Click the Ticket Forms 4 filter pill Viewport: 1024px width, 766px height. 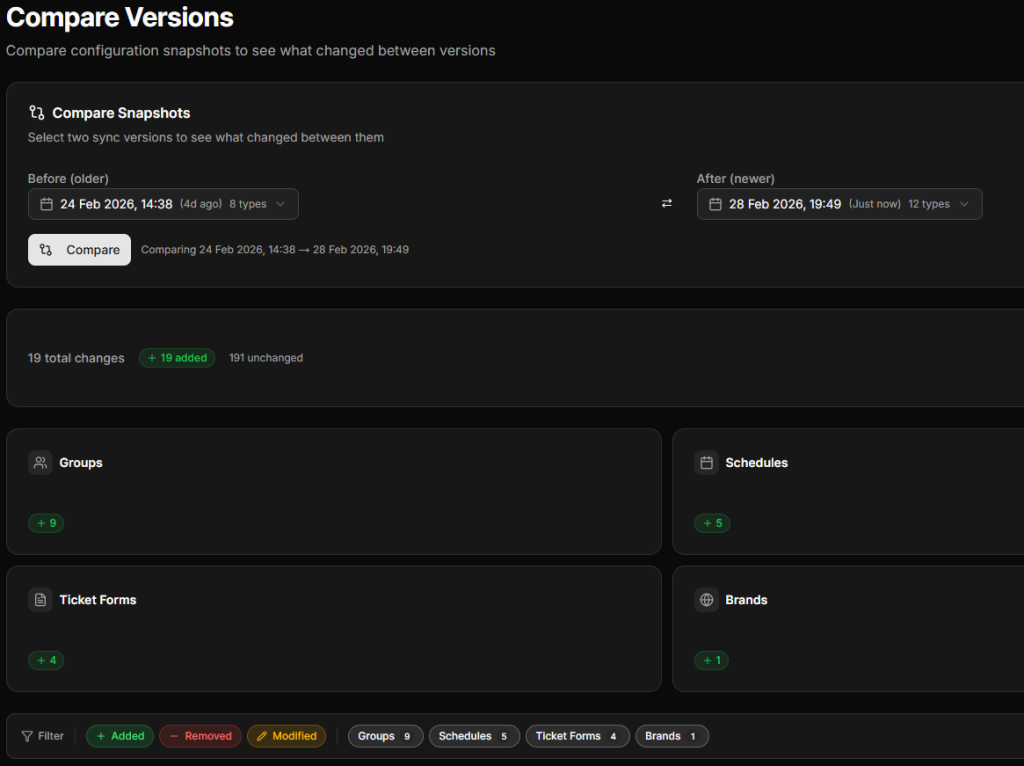[x=577, y=736]
